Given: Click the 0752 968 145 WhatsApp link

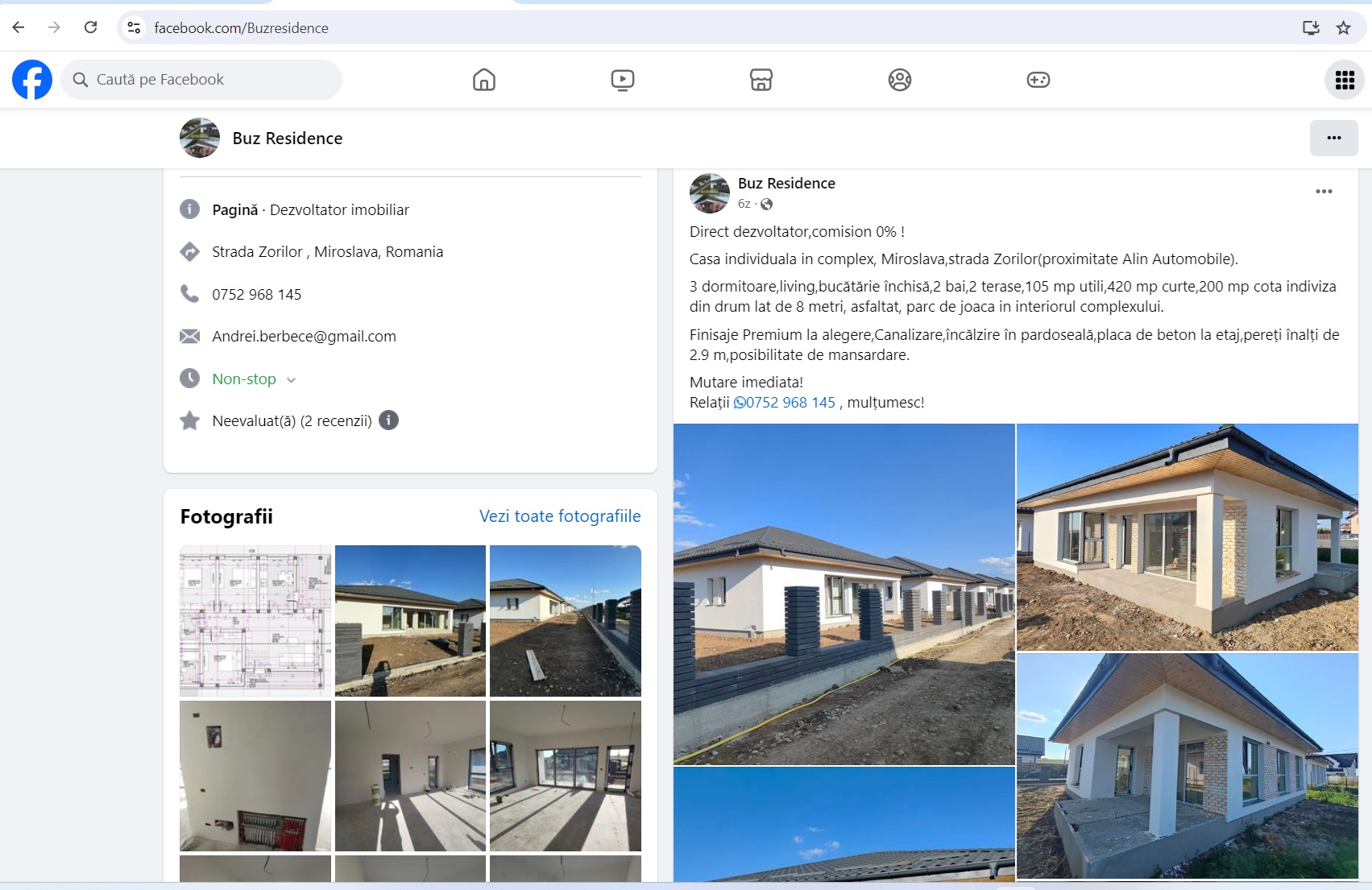Looking at the screenshot, I should coord(785,402).
